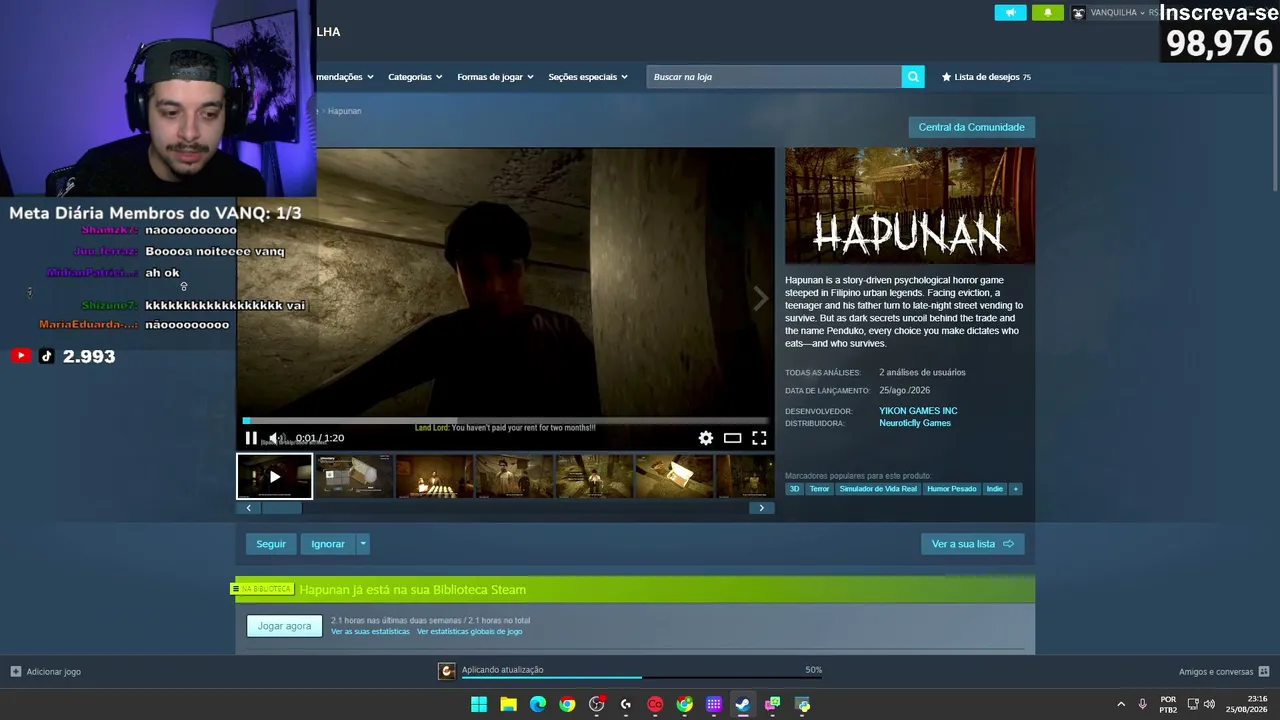Viewport: 1280px width, 720px height.
Task: Select the second thumbnail showing a white box
Action: 354,476
